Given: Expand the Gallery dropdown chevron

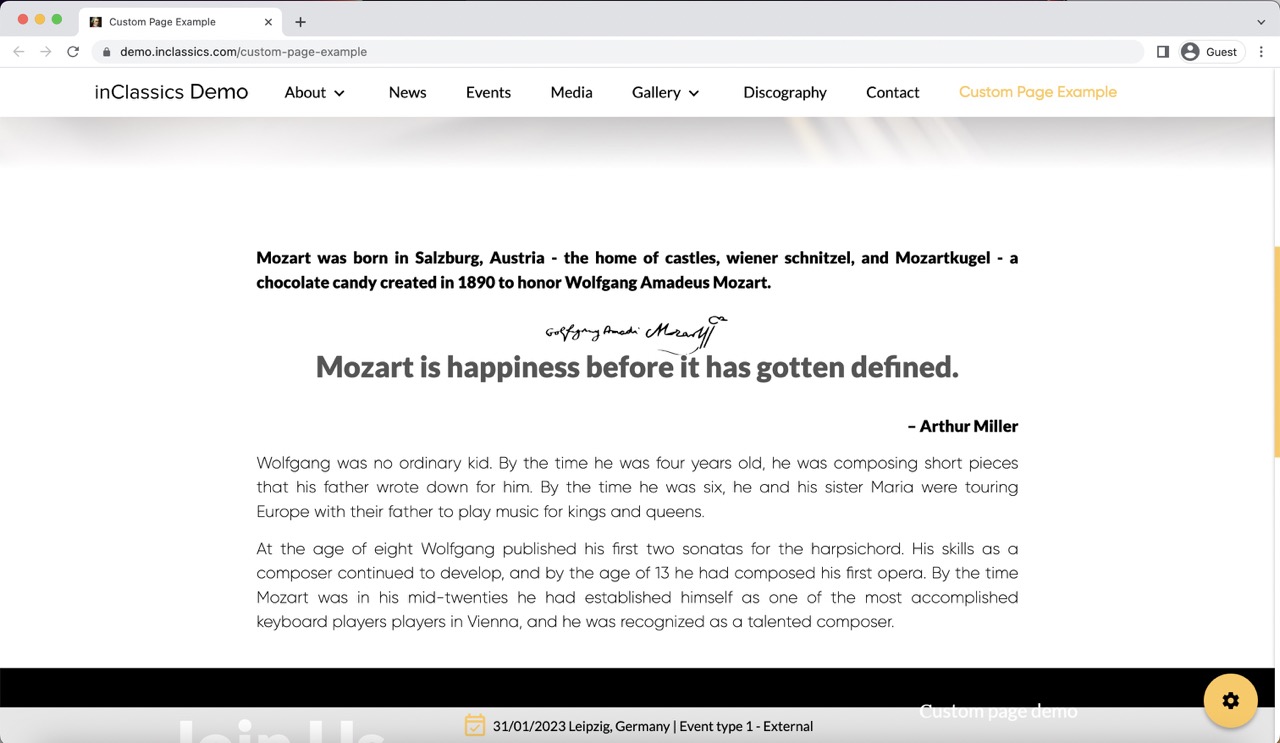Looking at the screenshot, I should point(694,93).
